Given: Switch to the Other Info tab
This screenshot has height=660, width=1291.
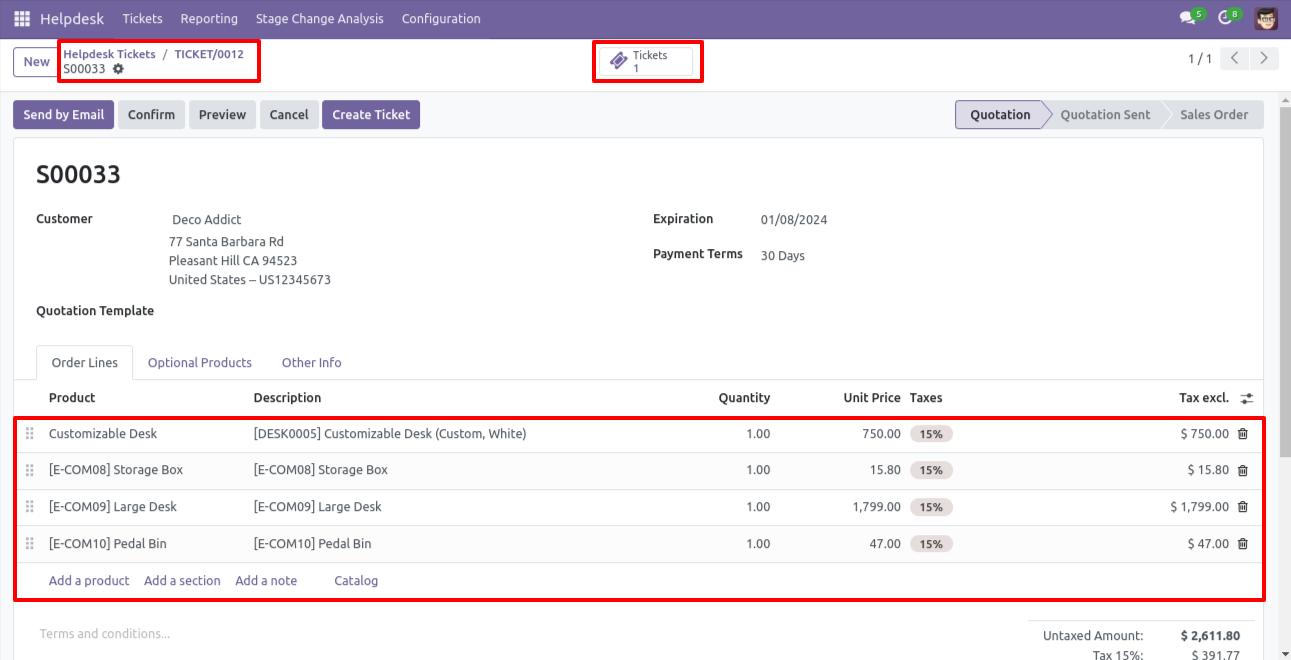Looking at the screenshot, I should pyautogui.click(x=311, y=363).
